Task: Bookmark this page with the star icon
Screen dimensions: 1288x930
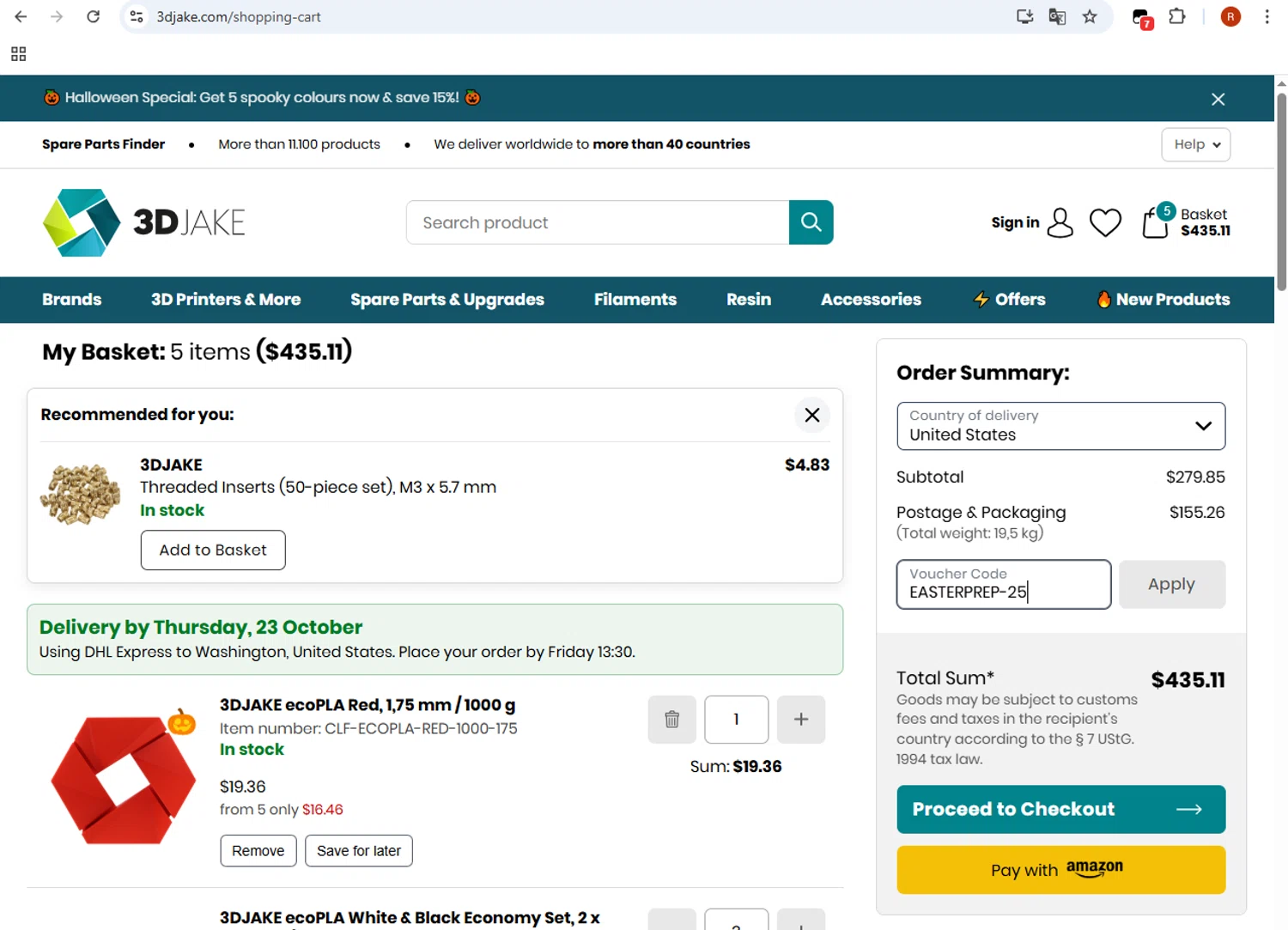Action: tap(1090, 16)
